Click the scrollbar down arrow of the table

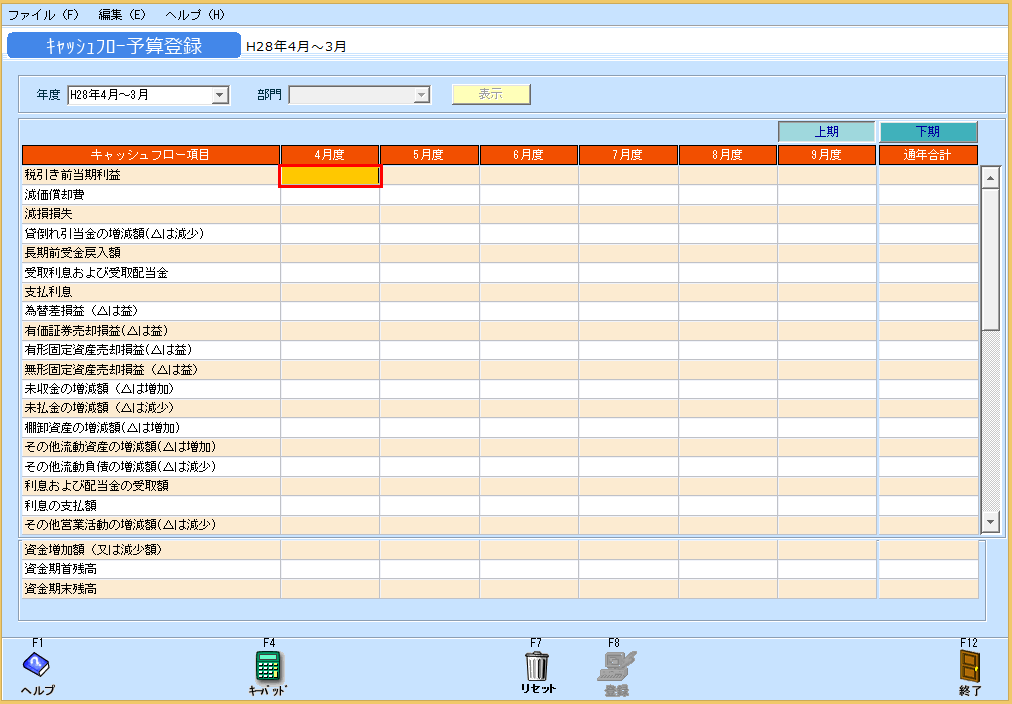pyautogui.click(x=990, y=522)
